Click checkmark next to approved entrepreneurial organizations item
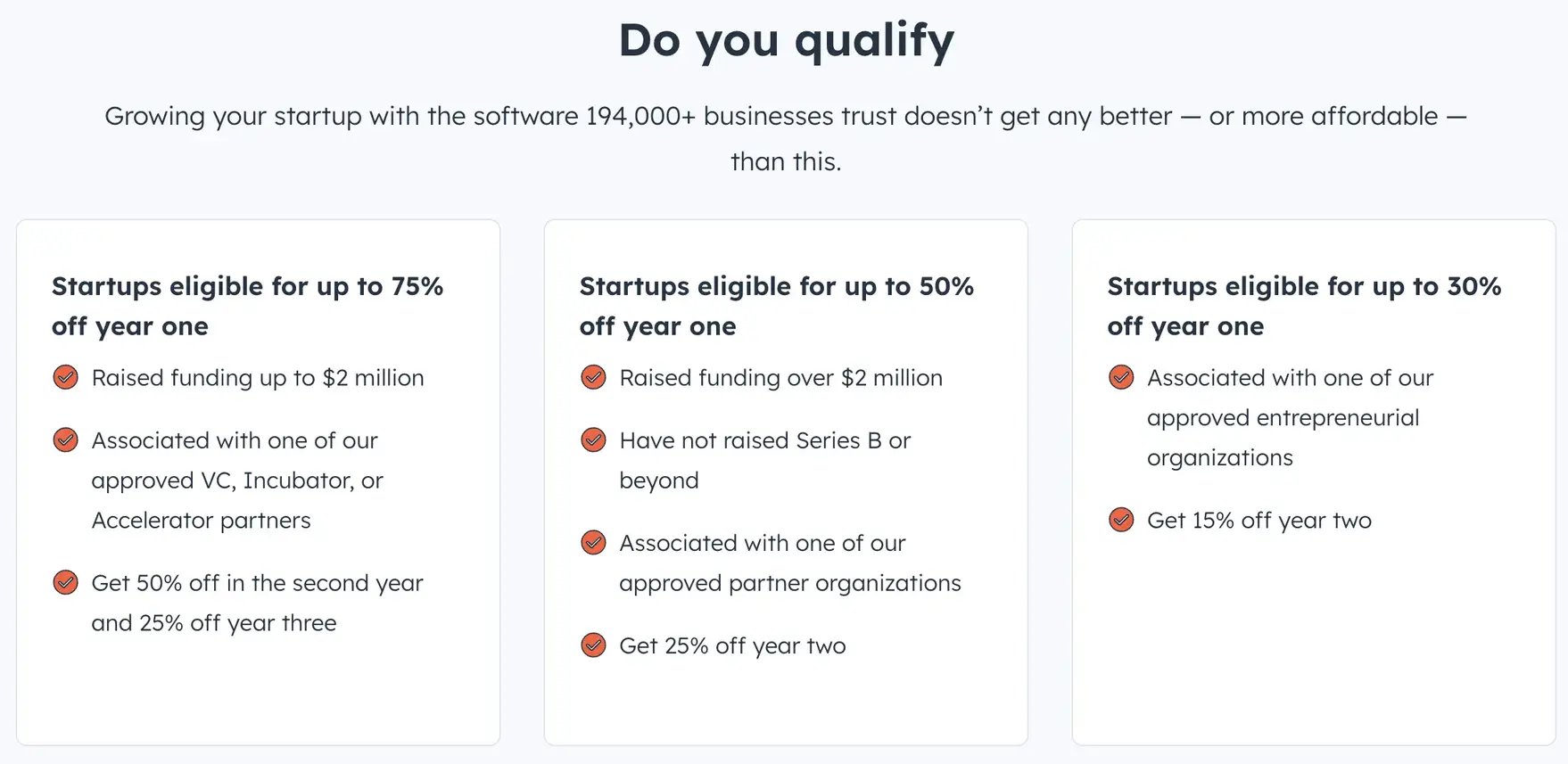 pyautogui.click(x=1121, y=377)
